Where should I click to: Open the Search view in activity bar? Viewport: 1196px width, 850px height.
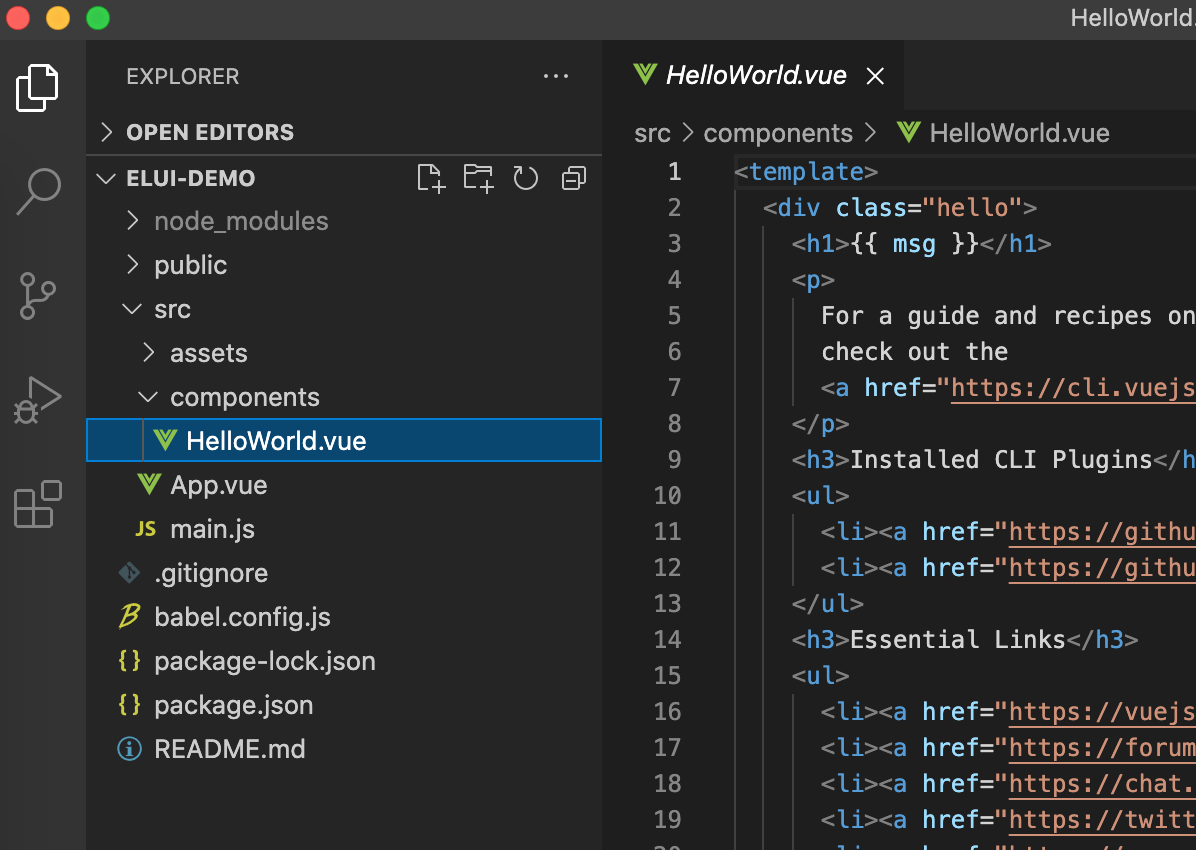pos(38,191)
